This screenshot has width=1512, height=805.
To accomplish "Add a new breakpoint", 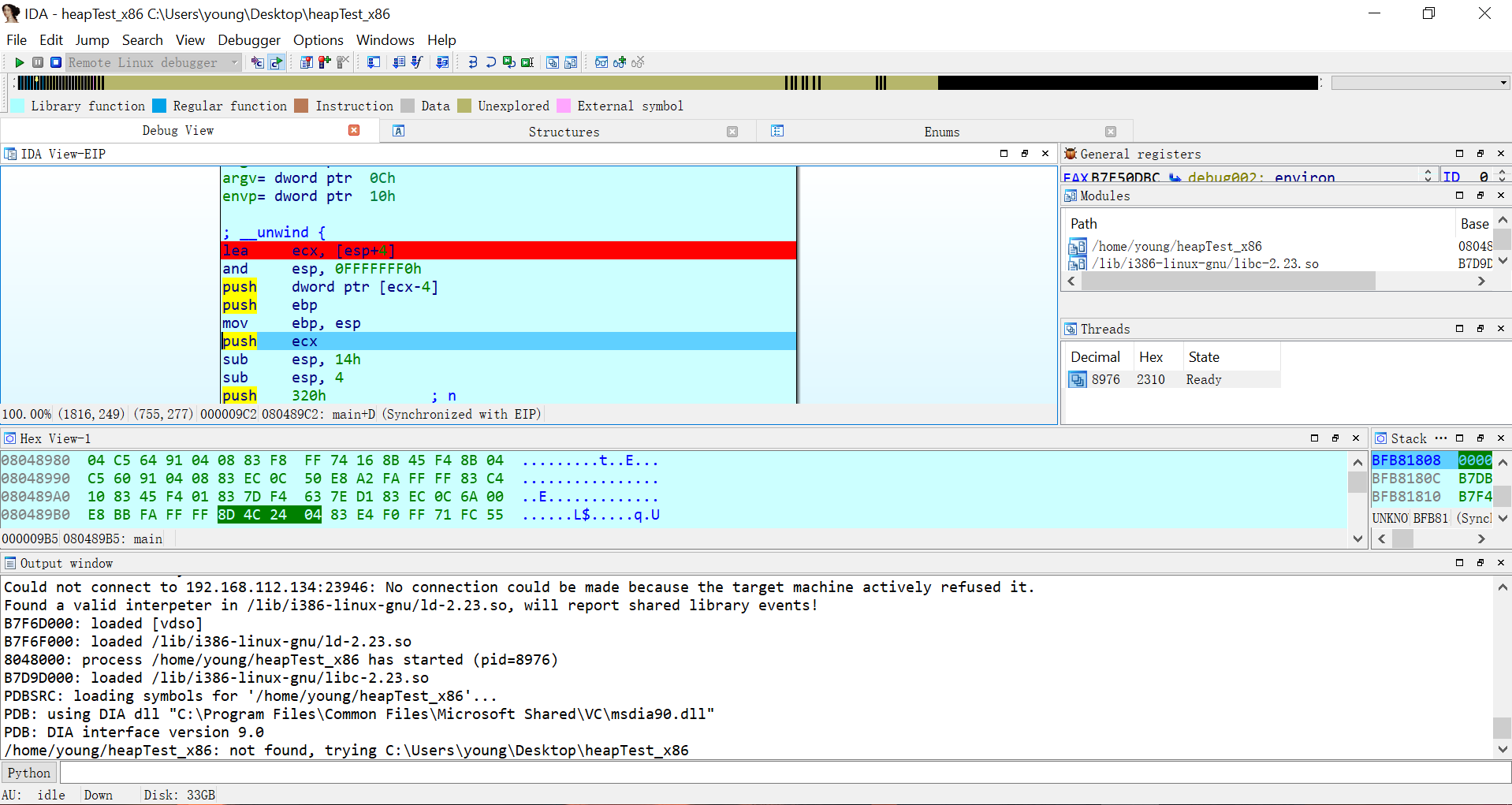I will [324, 62].
